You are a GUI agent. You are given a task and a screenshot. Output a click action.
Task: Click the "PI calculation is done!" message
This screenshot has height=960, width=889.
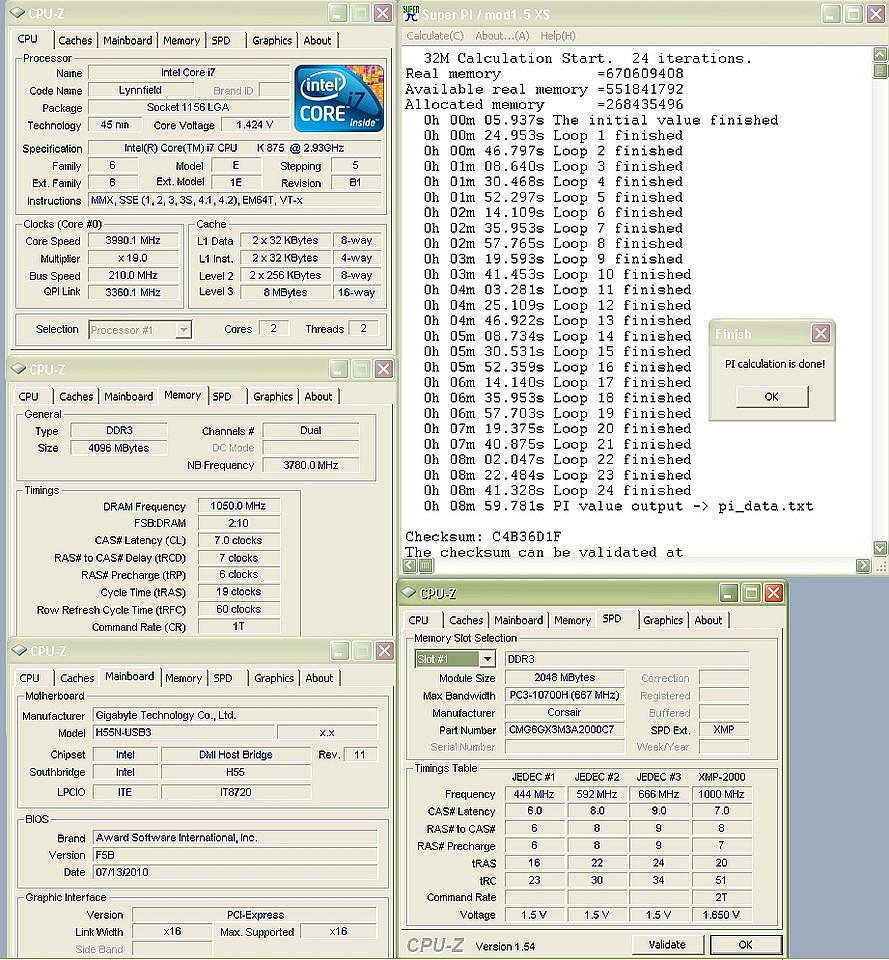[x=775, y=364]
